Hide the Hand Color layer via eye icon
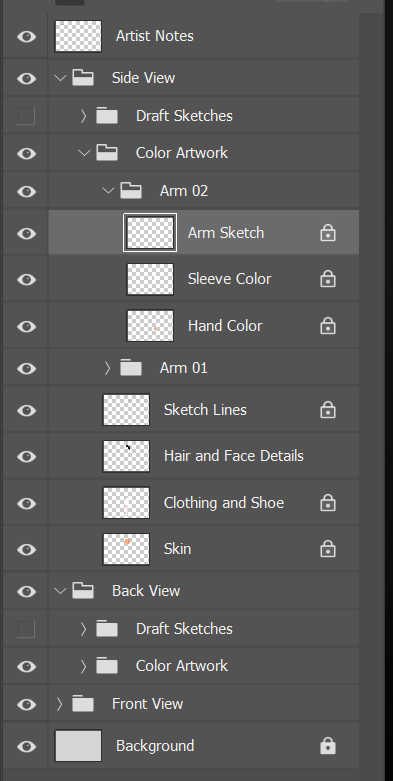 click(x=26, y=326)
